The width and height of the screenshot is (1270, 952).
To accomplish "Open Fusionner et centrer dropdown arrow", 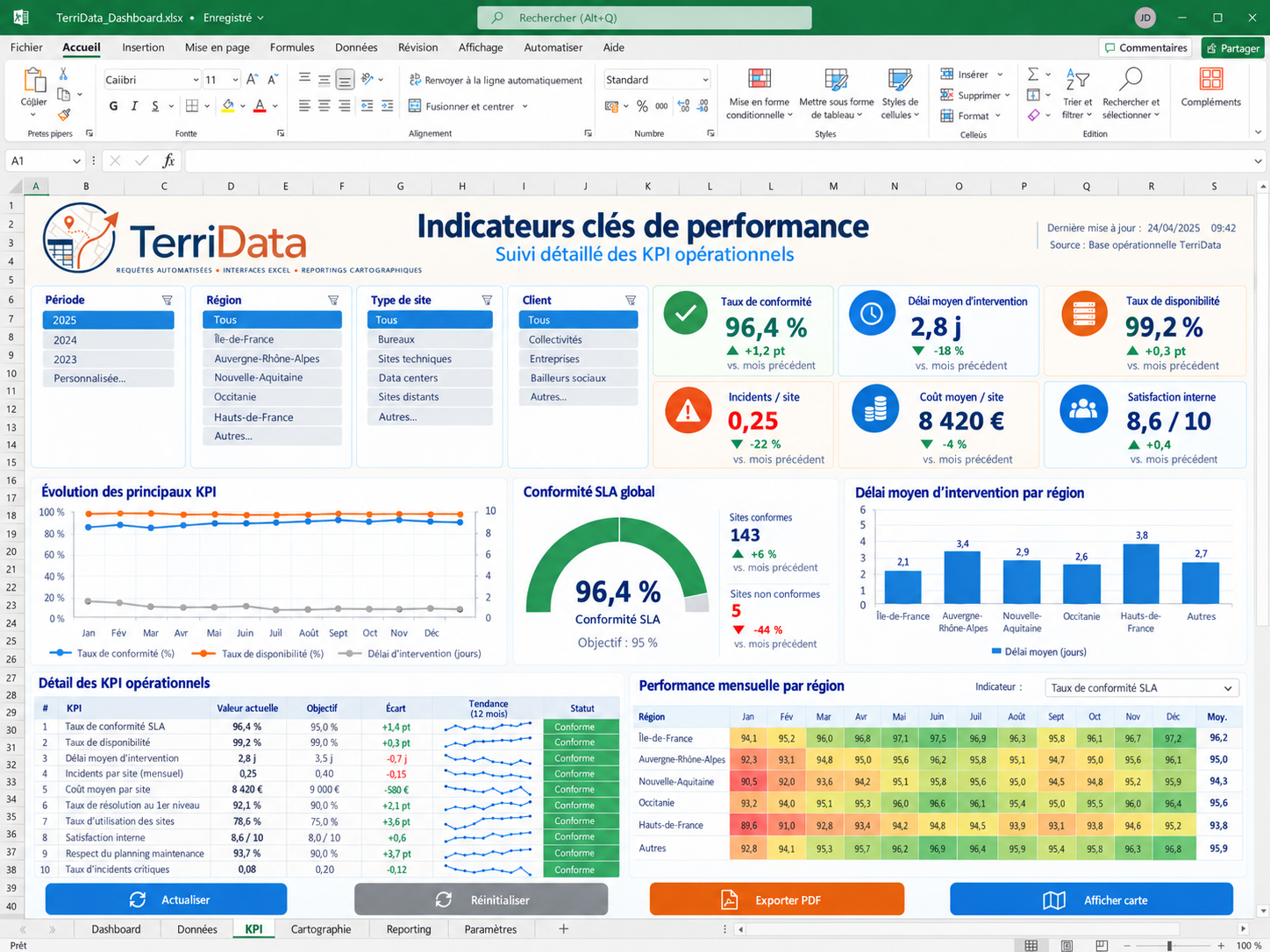I will pos(525,107).
